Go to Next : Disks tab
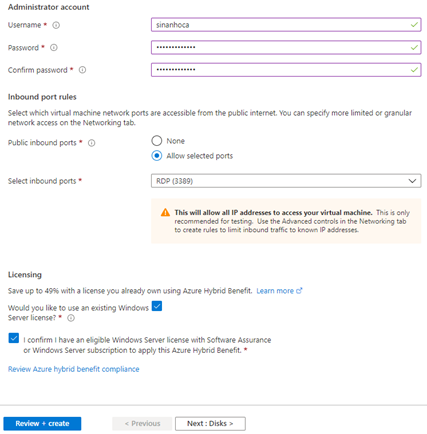427x434 pixels. [x=210, y=423]
